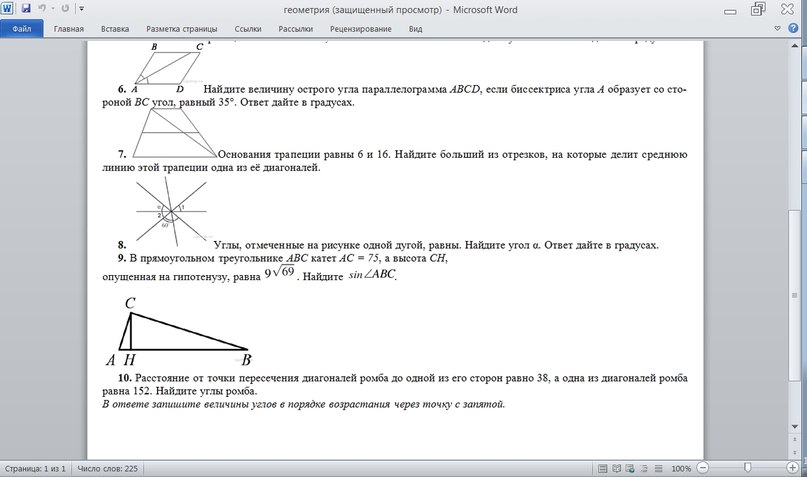807x477 pixels.
Task: Click the text 'В прямоугольном треугольнике' in problem 9
Action: 206,258
